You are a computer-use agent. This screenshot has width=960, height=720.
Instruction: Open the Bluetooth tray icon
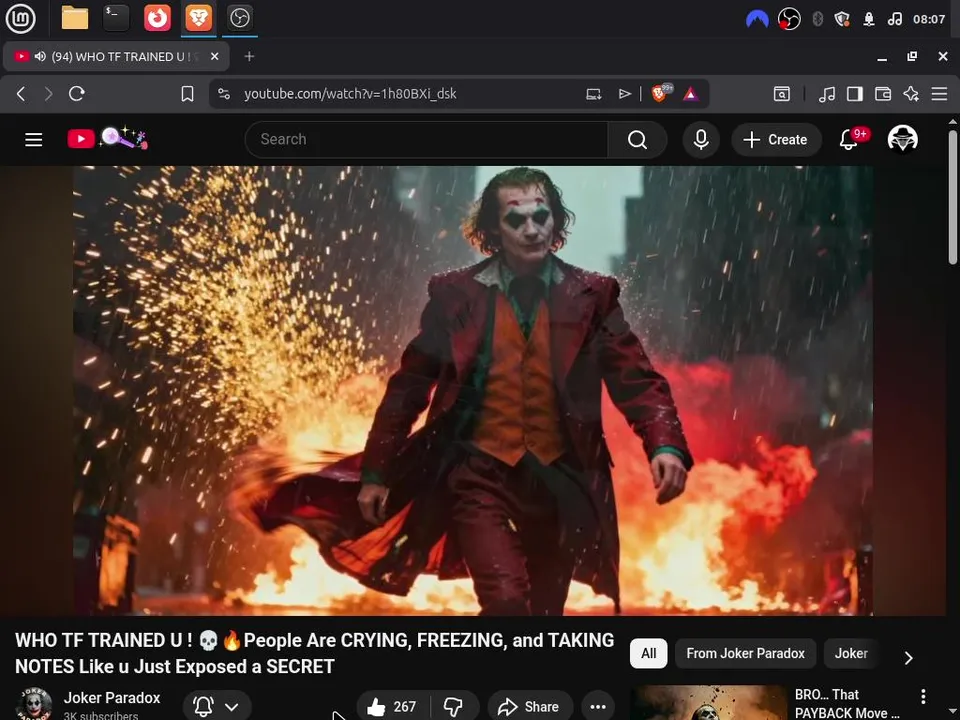click(817, 19)
